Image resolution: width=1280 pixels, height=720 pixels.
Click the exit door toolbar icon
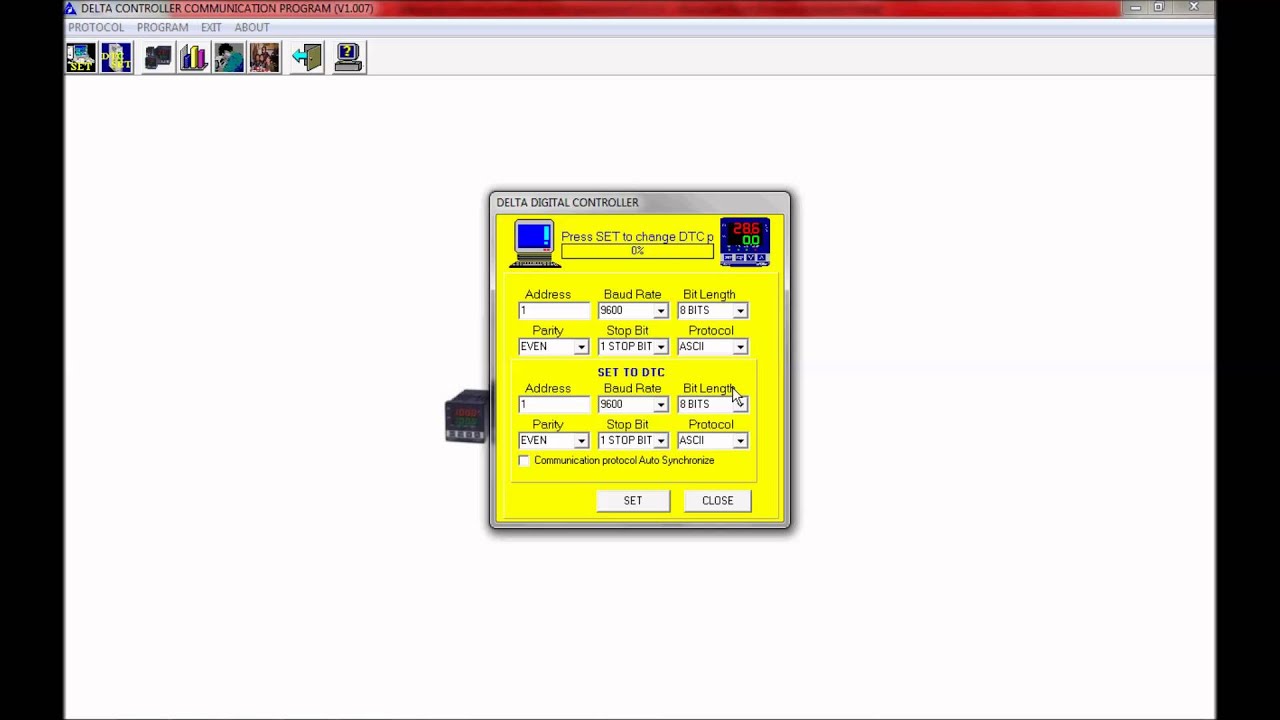click(x=307, y=58)
